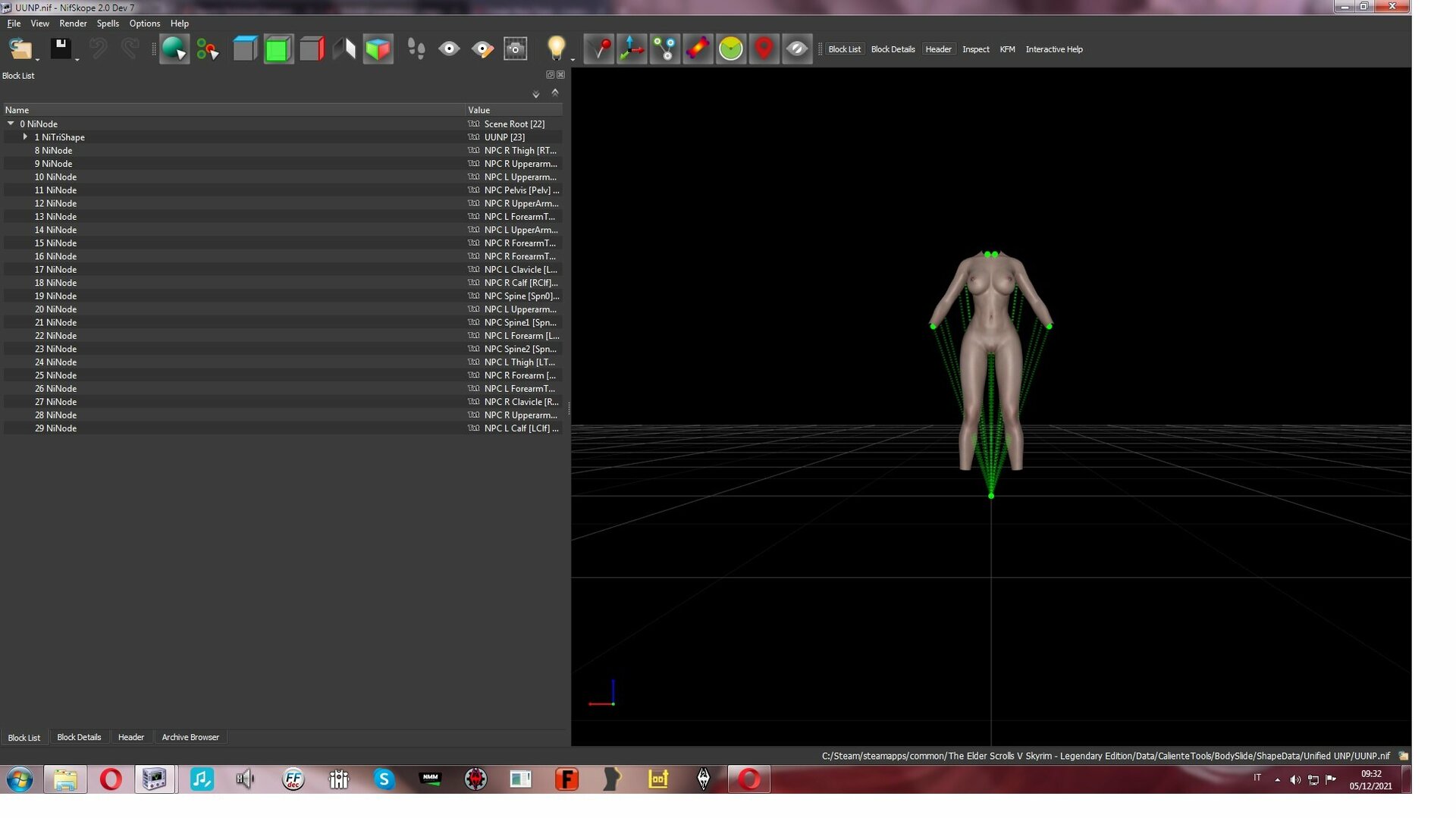Click the redo arrow icon
The height and width of the screenshot is (818, 1456).
[x=130, y=49]
